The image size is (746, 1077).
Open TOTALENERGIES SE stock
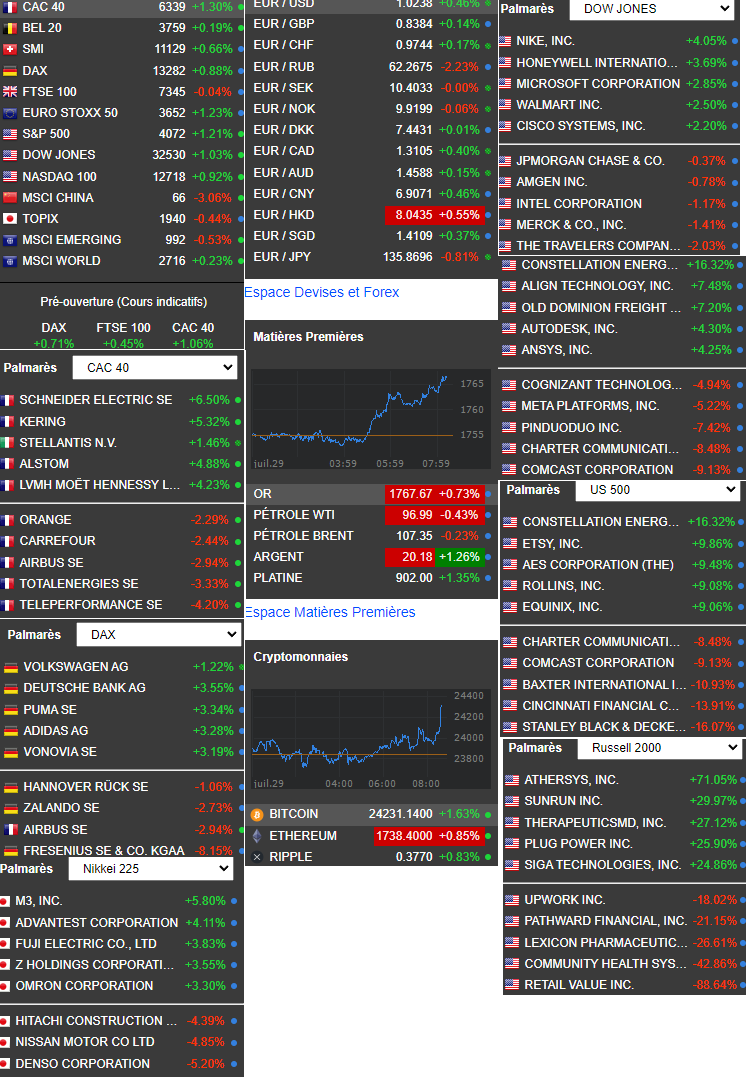122,584
